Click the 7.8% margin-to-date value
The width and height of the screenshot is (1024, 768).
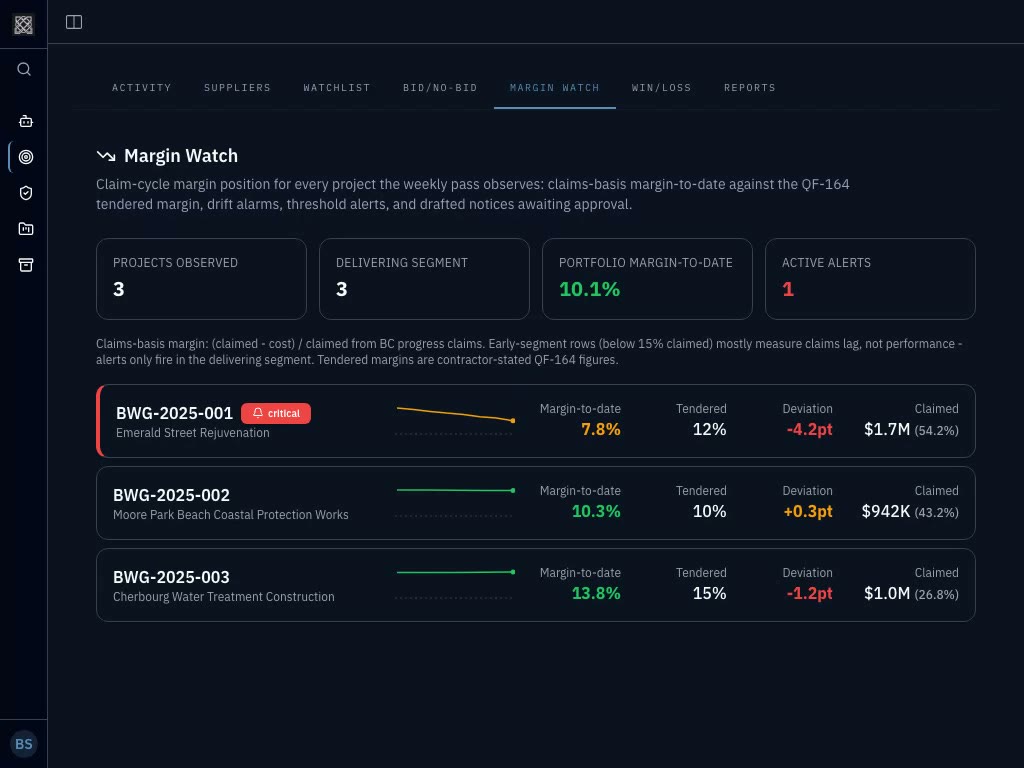(x=601, y=430)
